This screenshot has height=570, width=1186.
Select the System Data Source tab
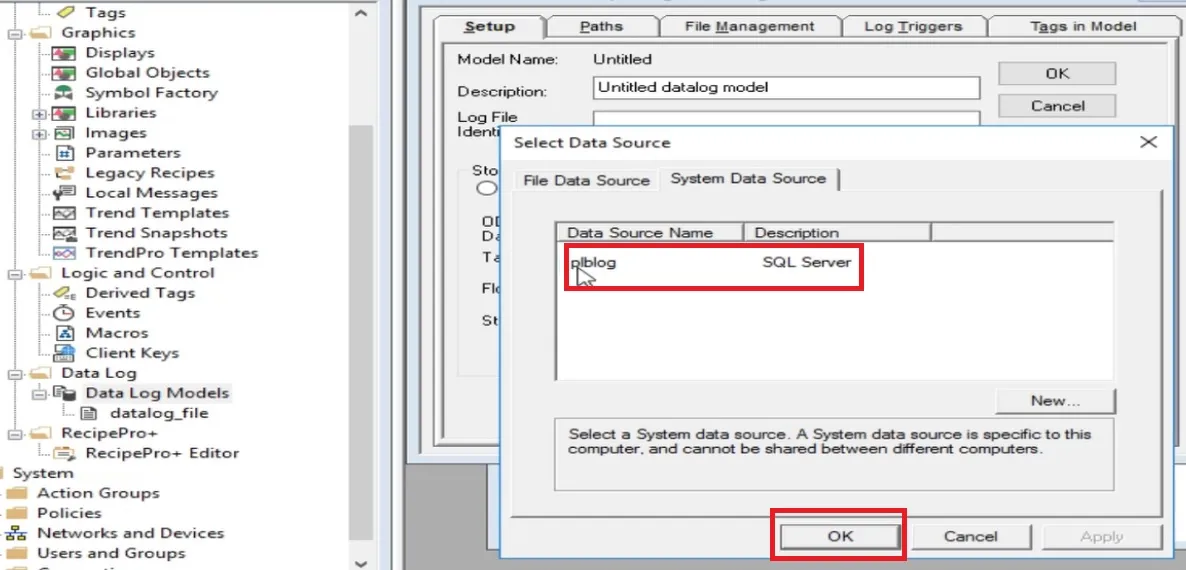point(748,179)
